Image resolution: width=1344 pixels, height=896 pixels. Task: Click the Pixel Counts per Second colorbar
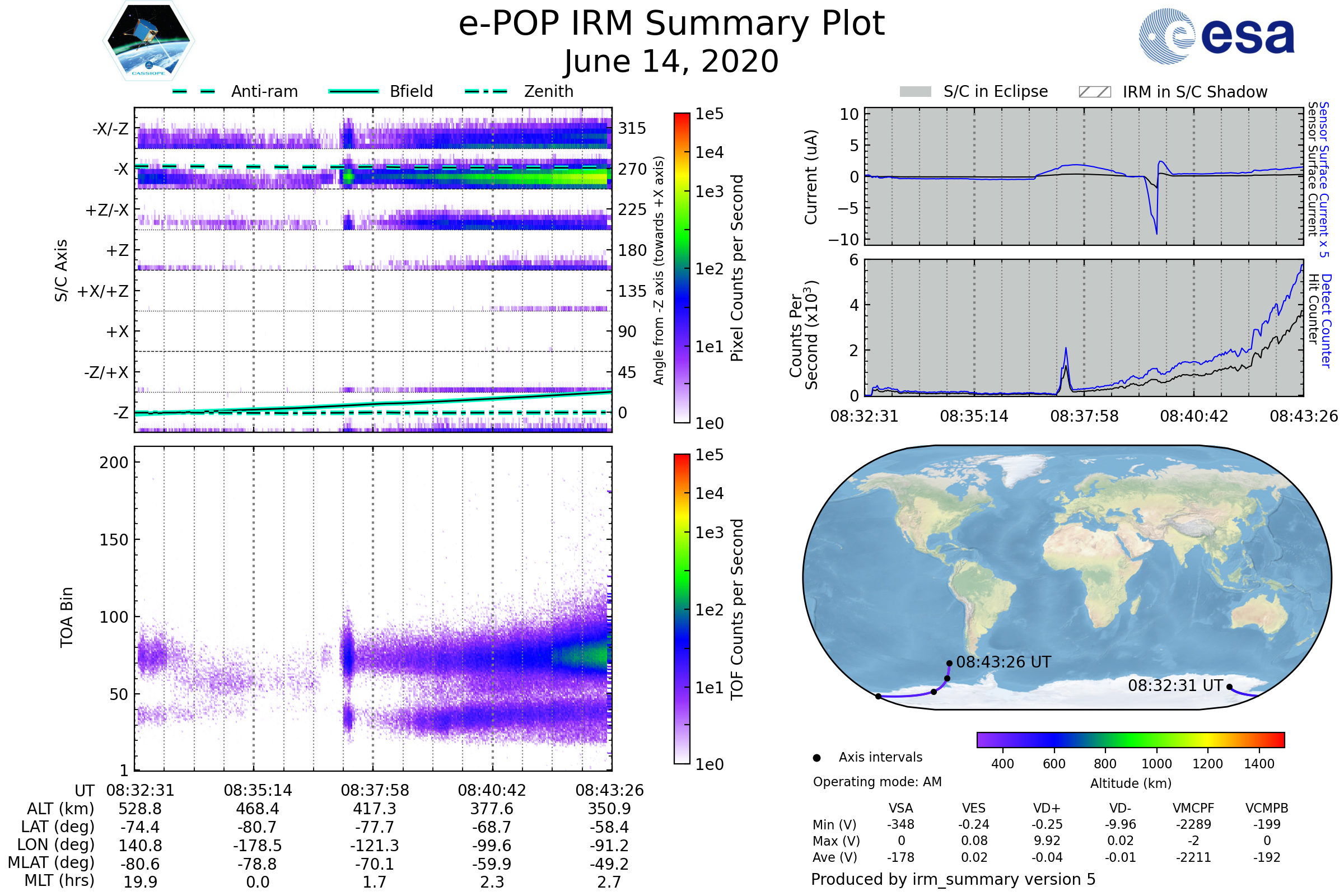682,268
